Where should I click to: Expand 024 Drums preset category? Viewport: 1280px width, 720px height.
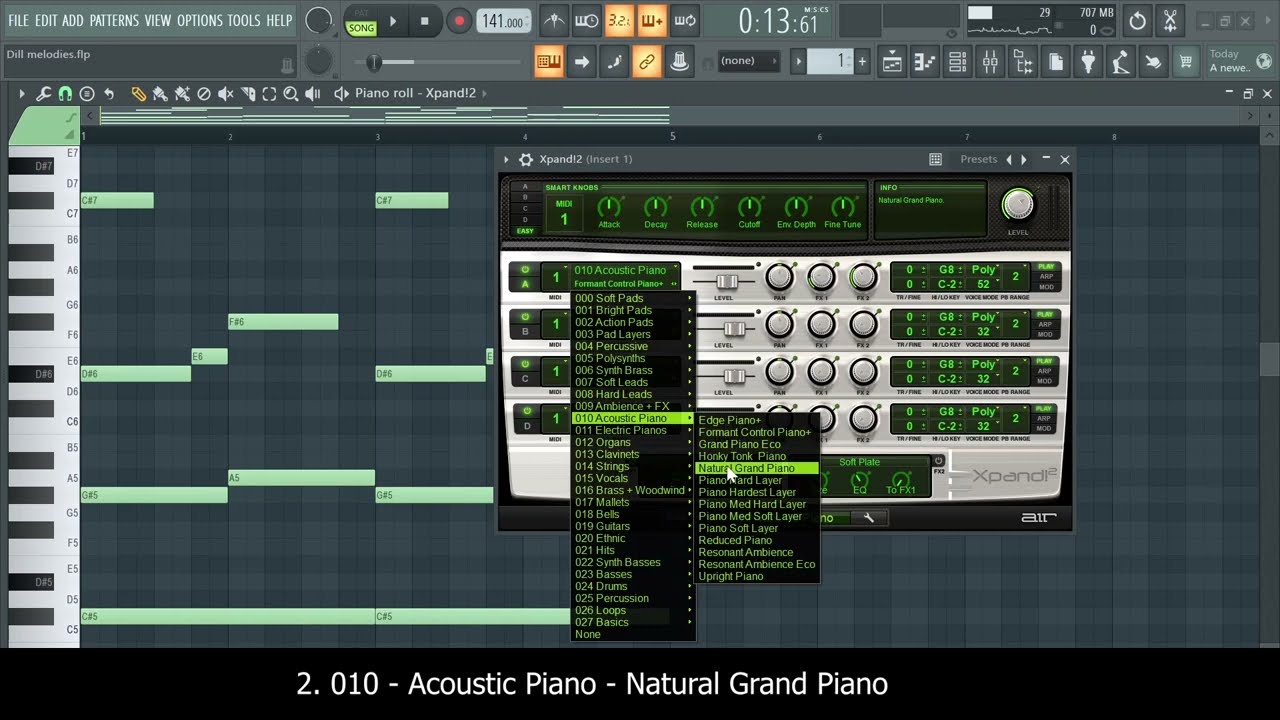pos(632,586)
